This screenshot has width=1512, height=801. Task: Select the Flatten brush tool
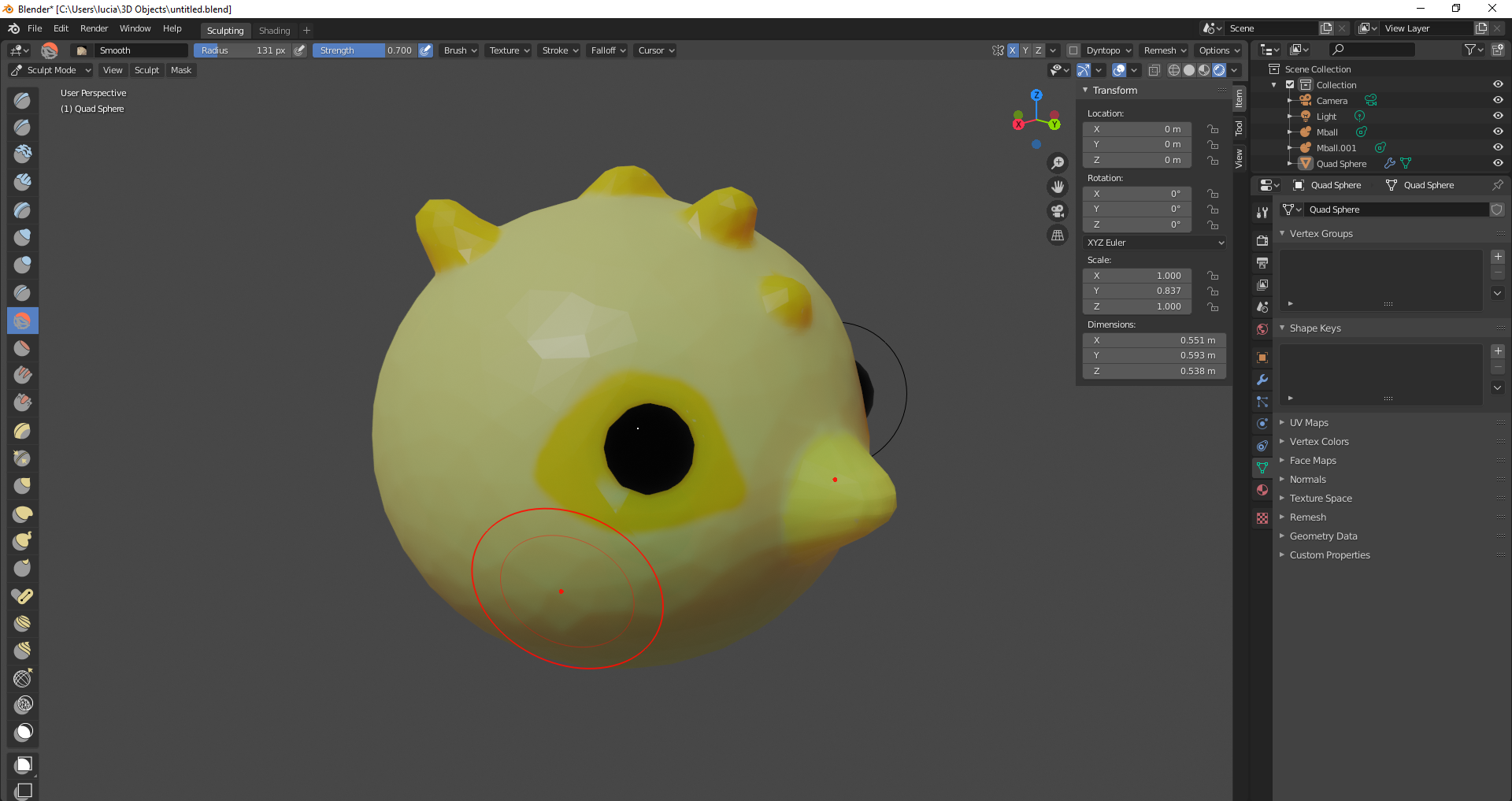[23, 348]
